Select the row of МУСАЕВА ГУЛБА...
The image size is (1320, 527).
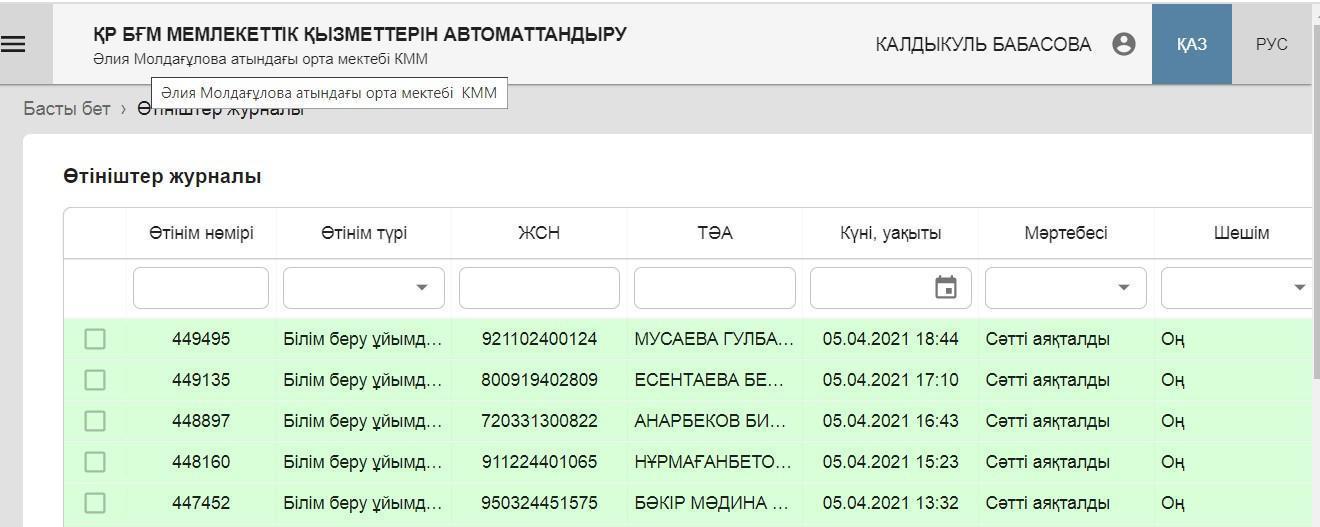pyautogui.click(x=713, y=339)
